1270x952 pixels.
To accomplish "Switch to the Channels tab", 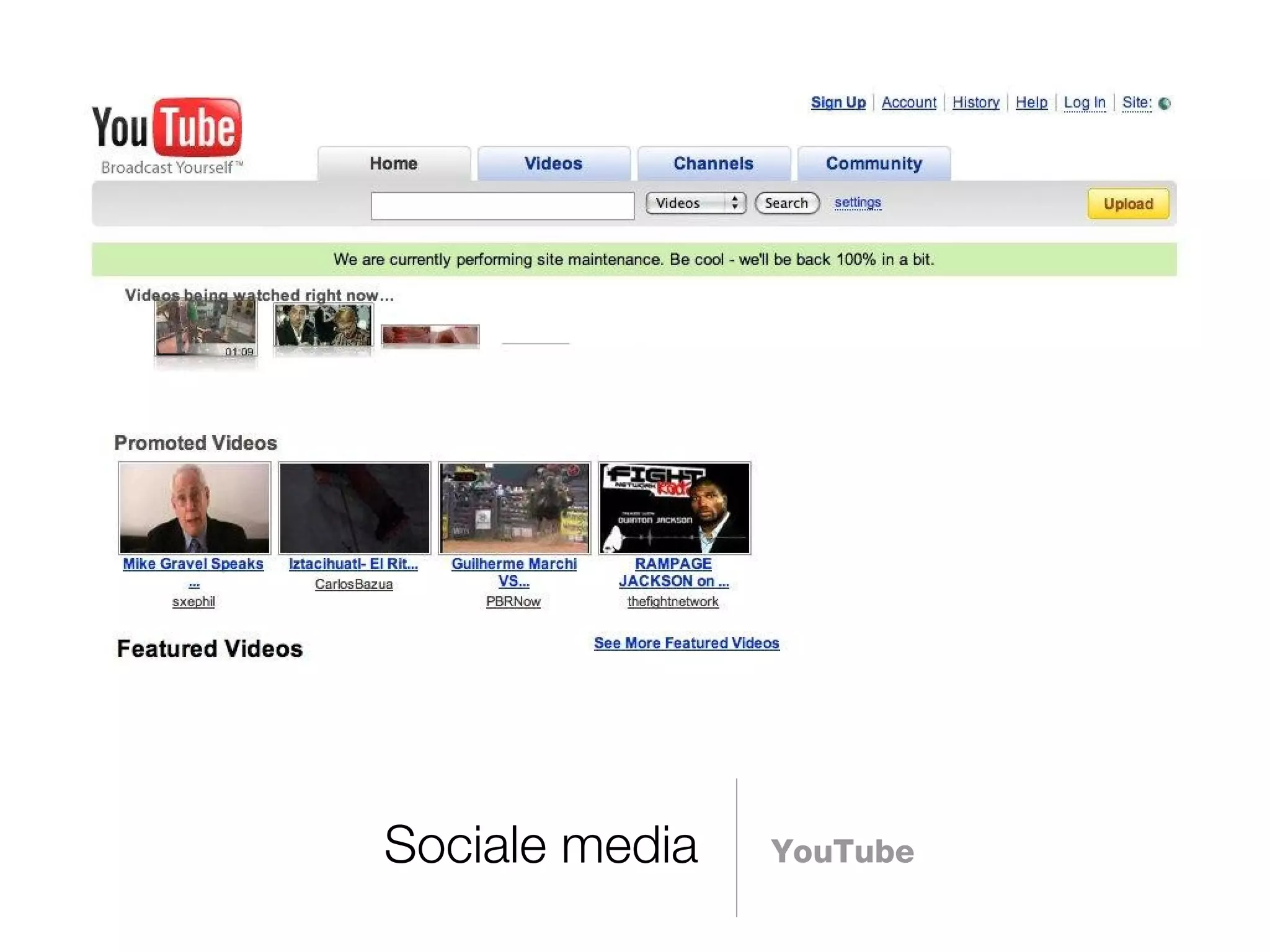I will (x=714, y=164).
